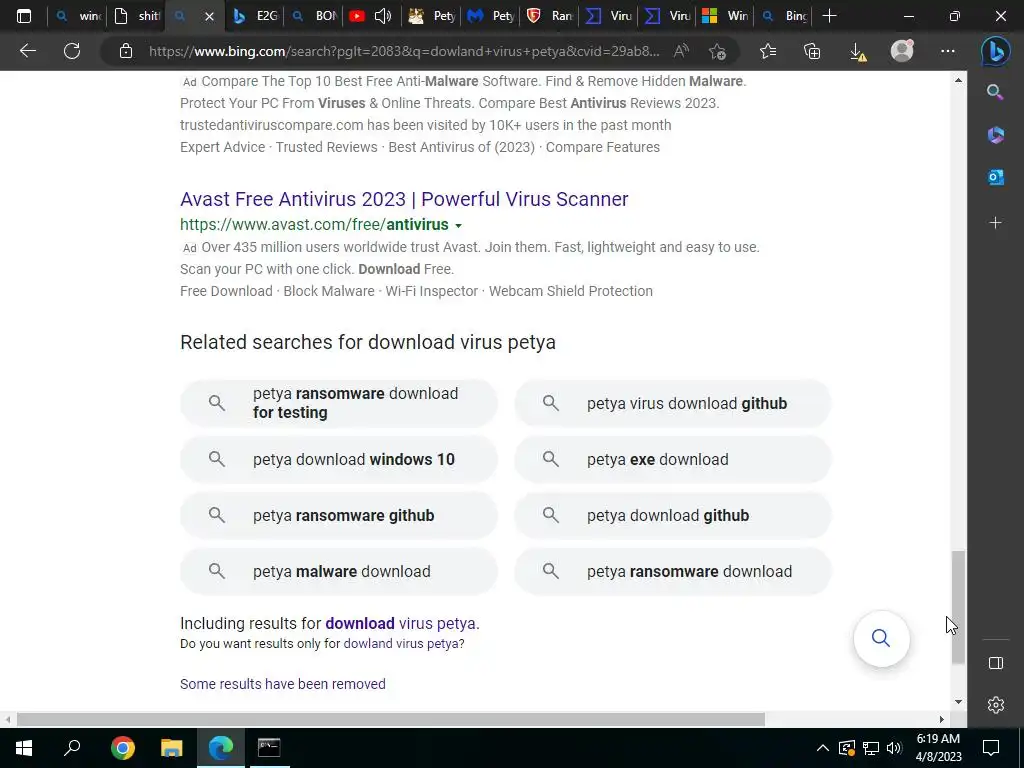Open the Read aloud tool
Image resolution: width=1024 pixels, height=768 pixels.
[x=681, y=51]
